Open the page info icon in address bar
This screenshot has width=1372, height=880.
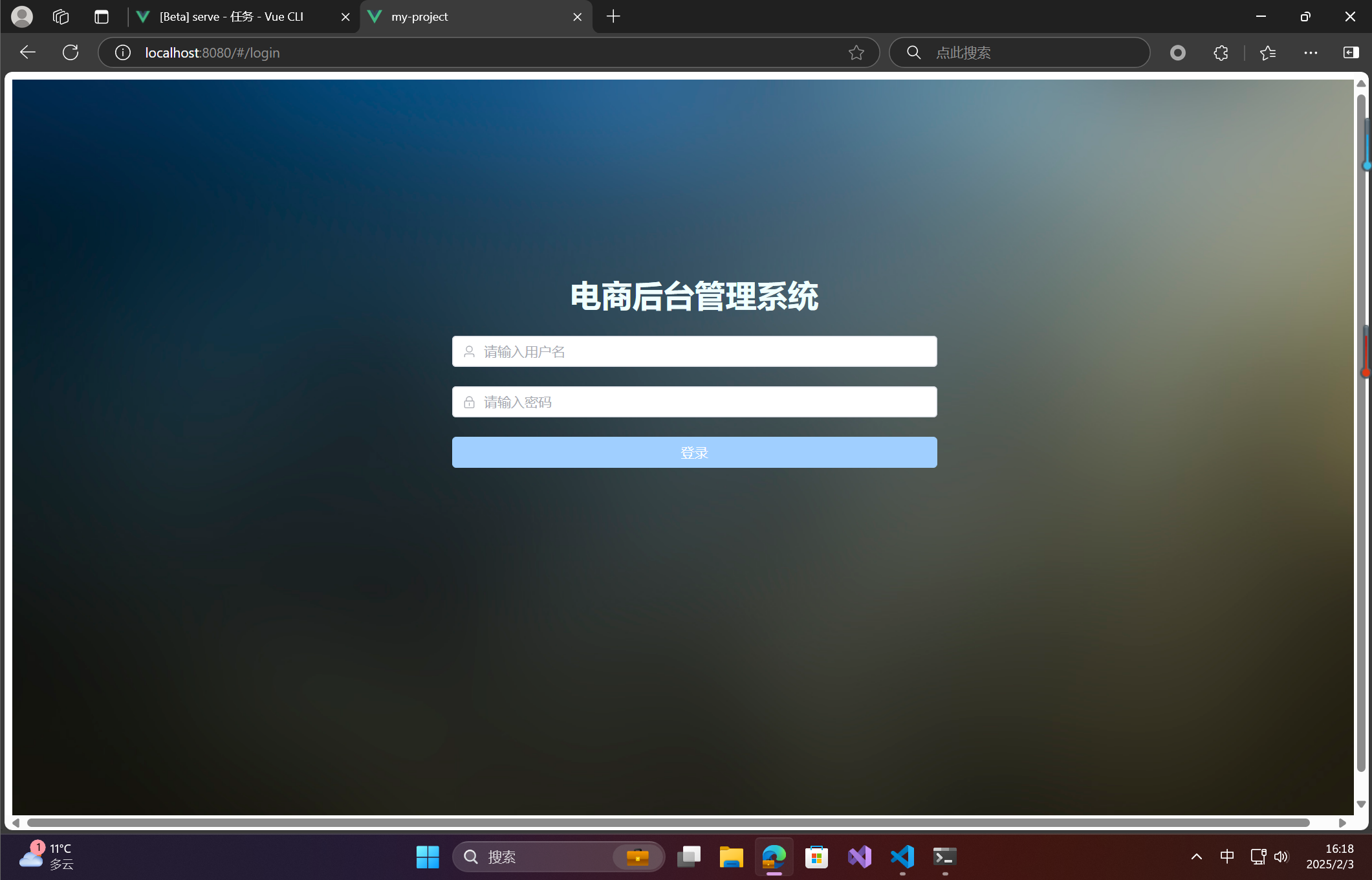[x=122, y=52]
